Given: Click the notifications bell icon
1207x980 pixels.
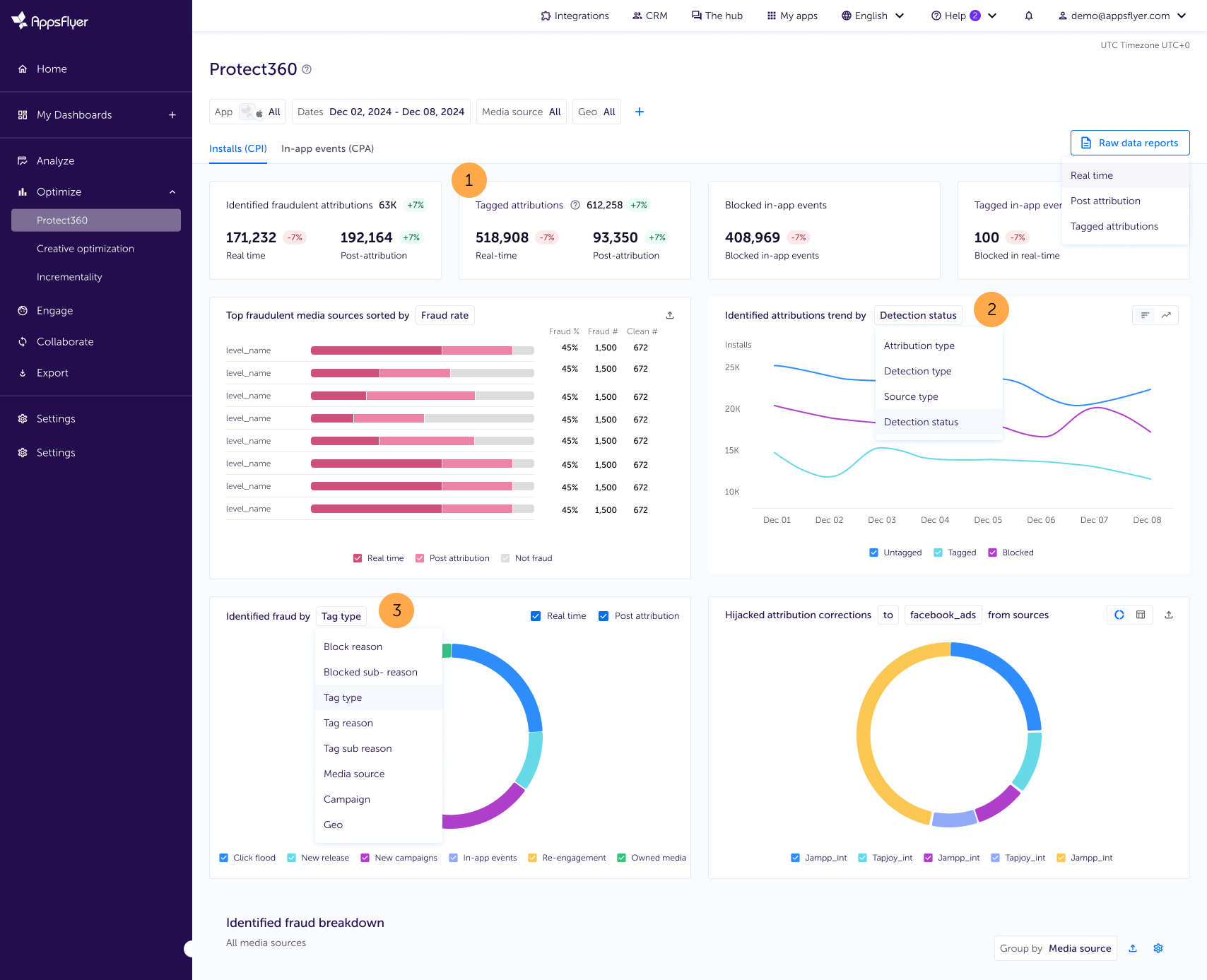Looking at the screenshot, I should pos(1029,16).
